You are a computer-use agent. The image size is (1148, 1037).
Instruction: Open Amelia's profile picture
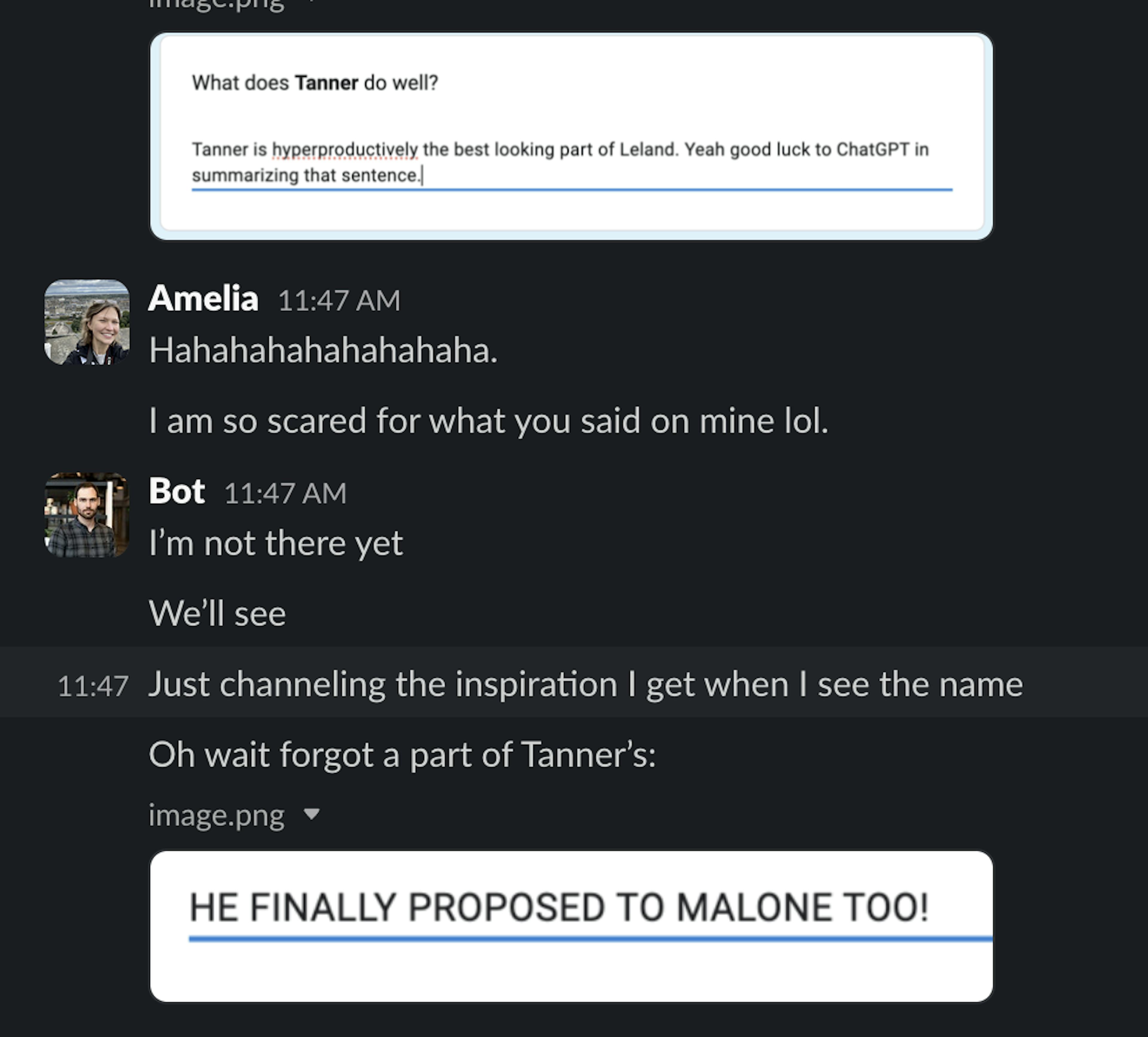coord(87,322)
